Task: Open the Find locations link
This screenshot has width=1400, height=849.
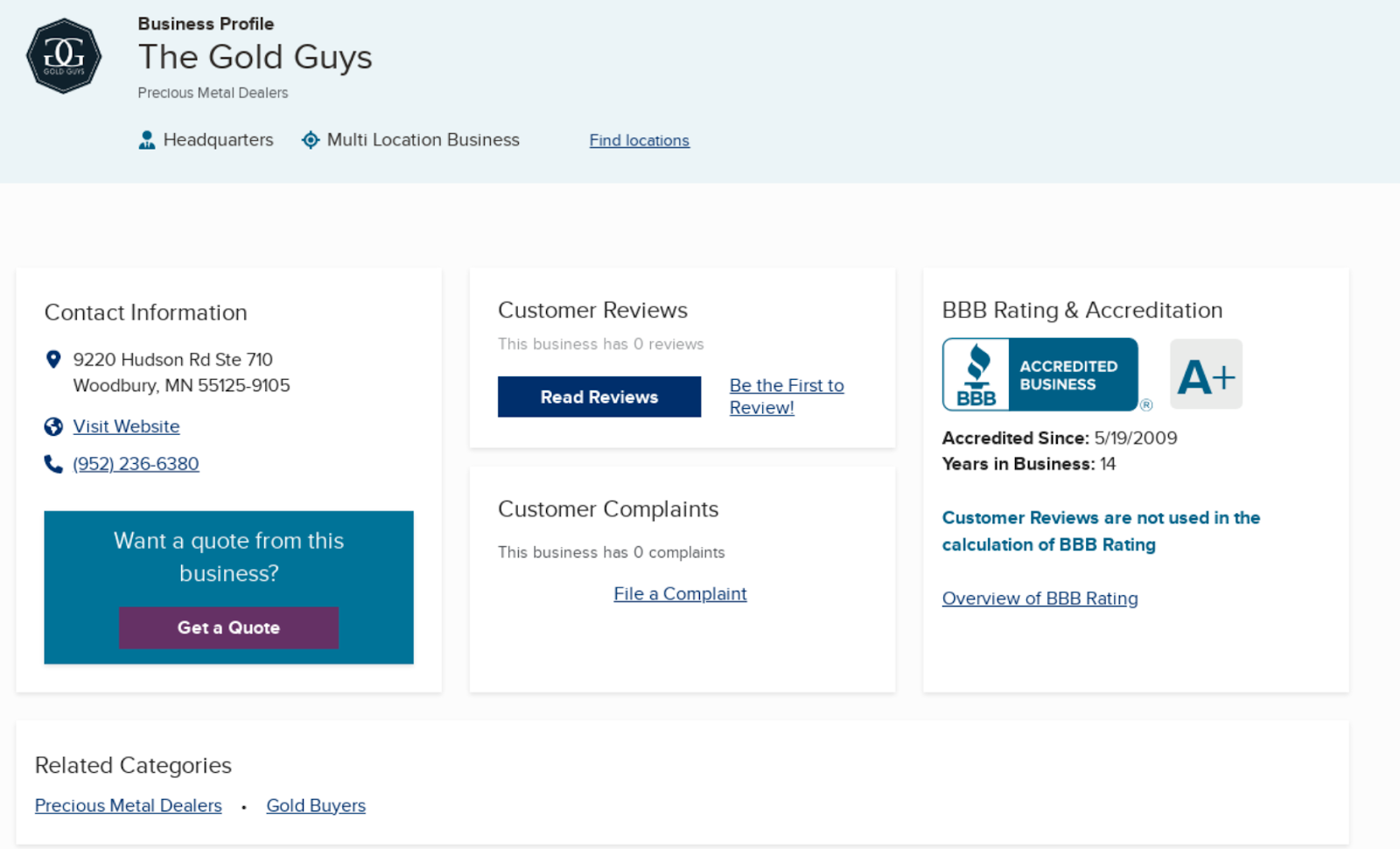Action: (x=639, y=141)
